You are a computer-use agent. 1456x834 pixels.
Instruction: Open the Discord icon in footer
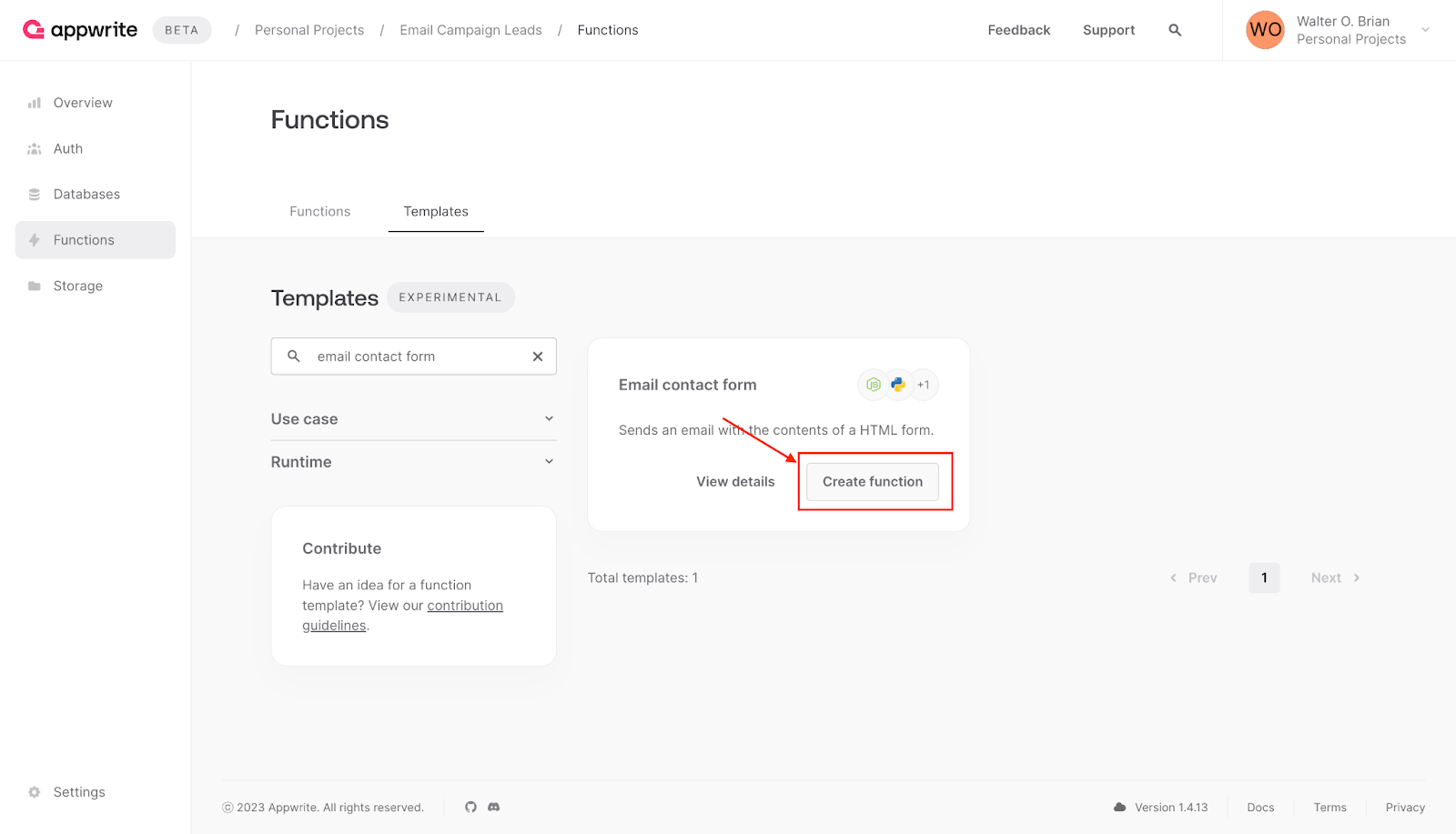(494, 807)
